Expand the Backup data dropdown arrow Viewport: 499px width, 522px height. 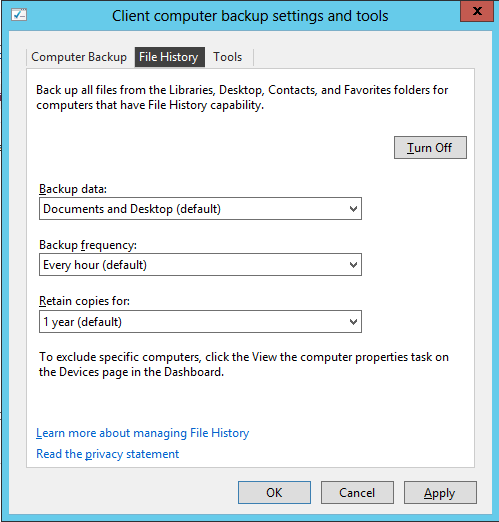pyautogui.click(x=353, y=209)
